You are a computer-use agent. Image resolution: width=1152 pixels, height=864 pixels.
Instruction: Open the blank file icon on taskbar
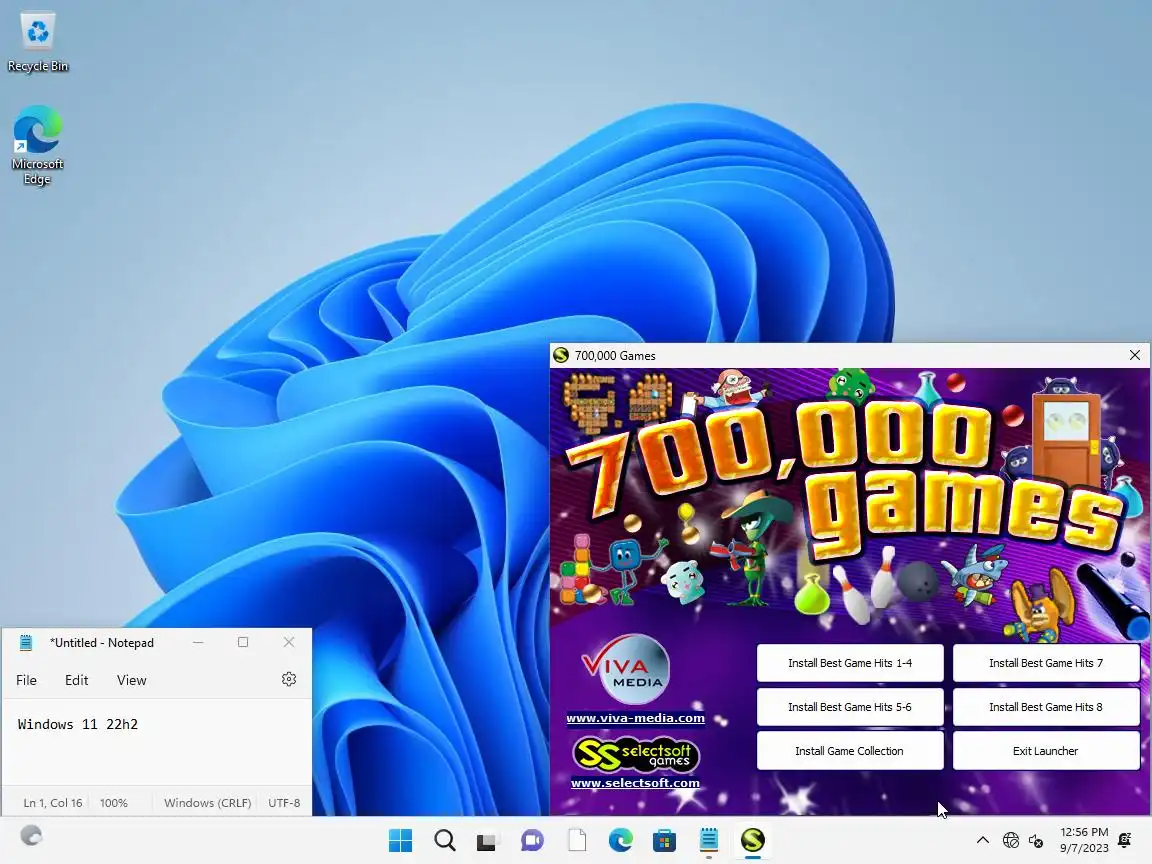pos(577,840)
